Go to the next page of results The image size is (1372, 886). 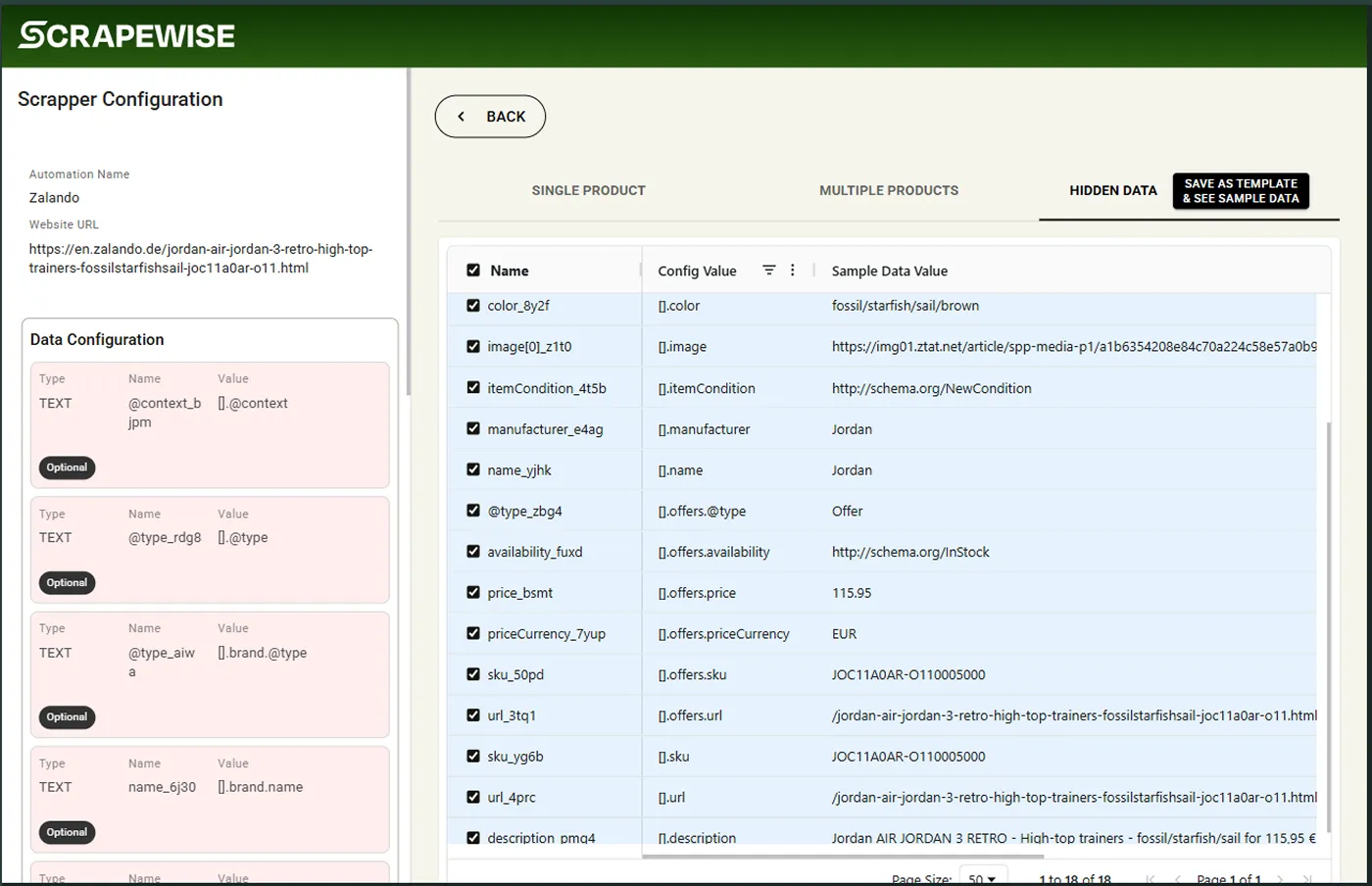pyautogui.click(x=1280, y=879)
